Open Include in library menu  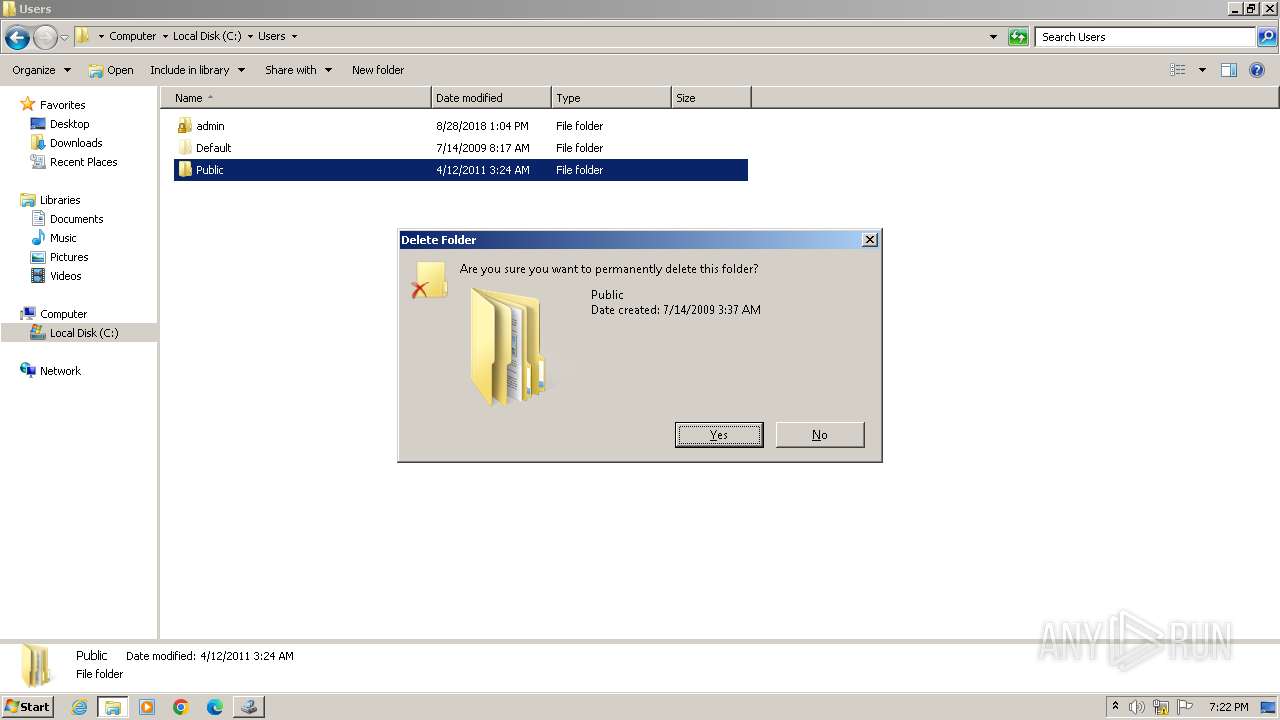point(197,70)
